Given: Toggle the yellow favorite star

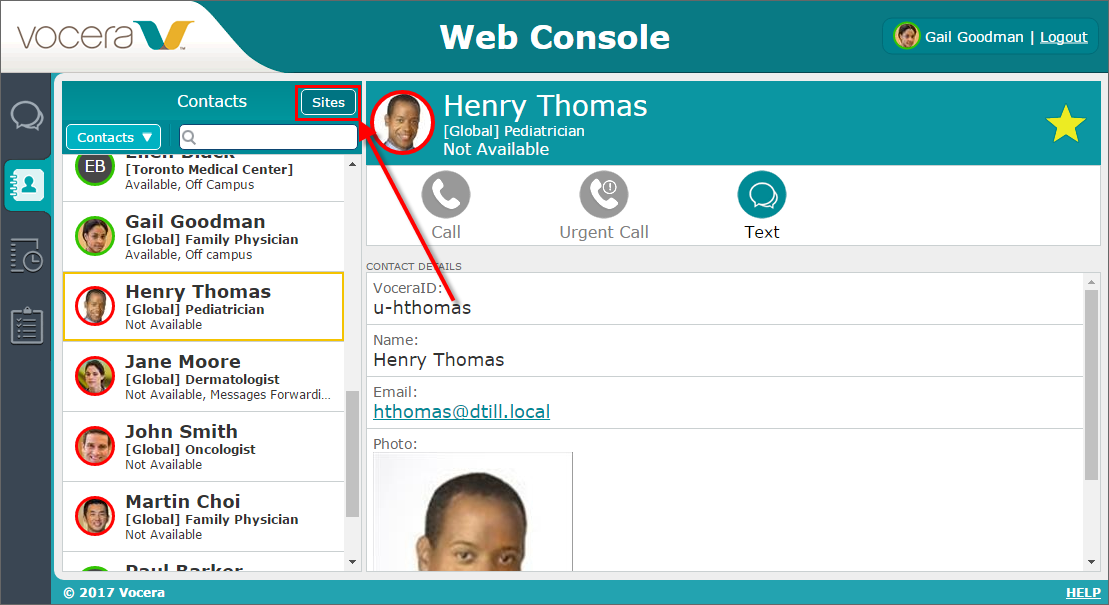Looking at the screenshot, I should pyautogui.click(x=1065, y=124).
